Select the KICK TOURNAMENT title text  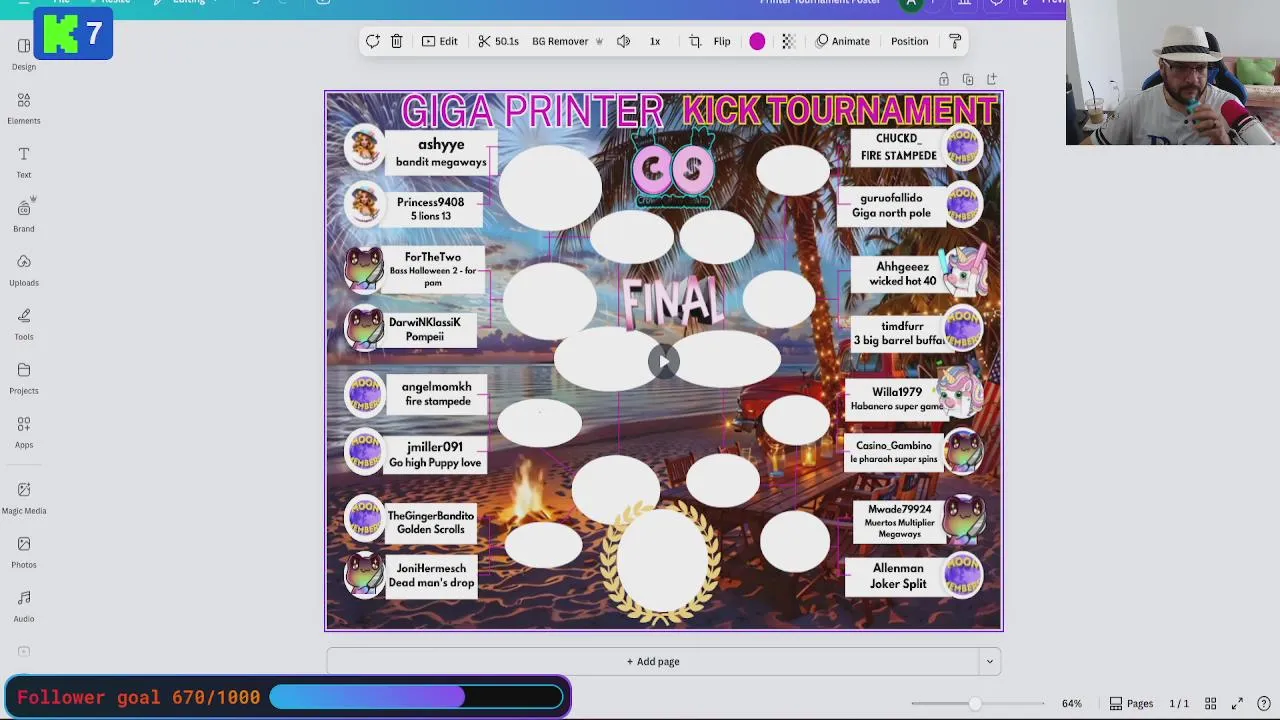pos(840,110)
